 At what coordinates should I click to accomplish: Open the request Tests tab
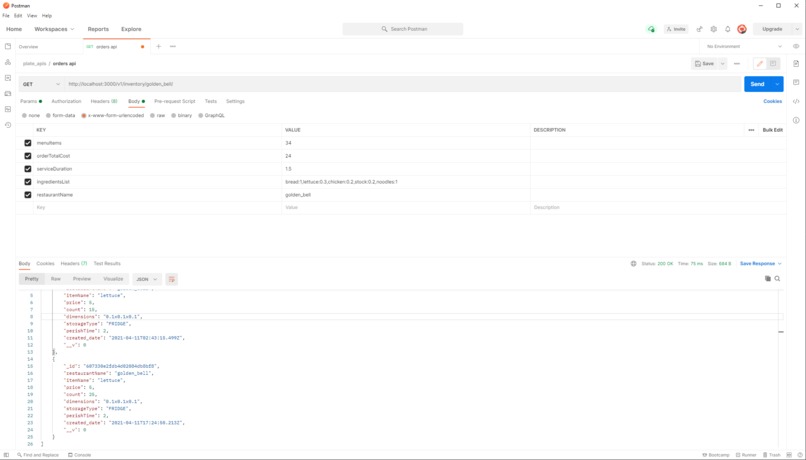pos(211,101)
